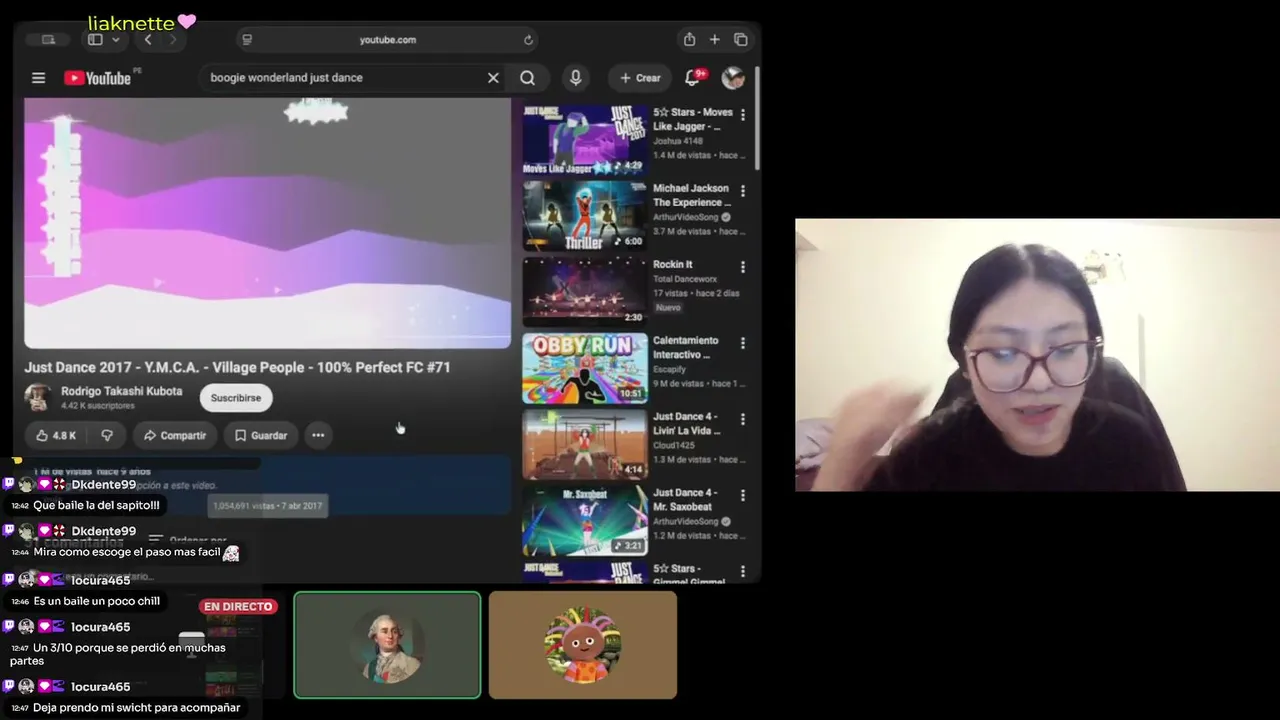Screen dimensions: 1280x720
Task: Click the chat message 'Es un baile un poco chill'
Action: [97, 602]
